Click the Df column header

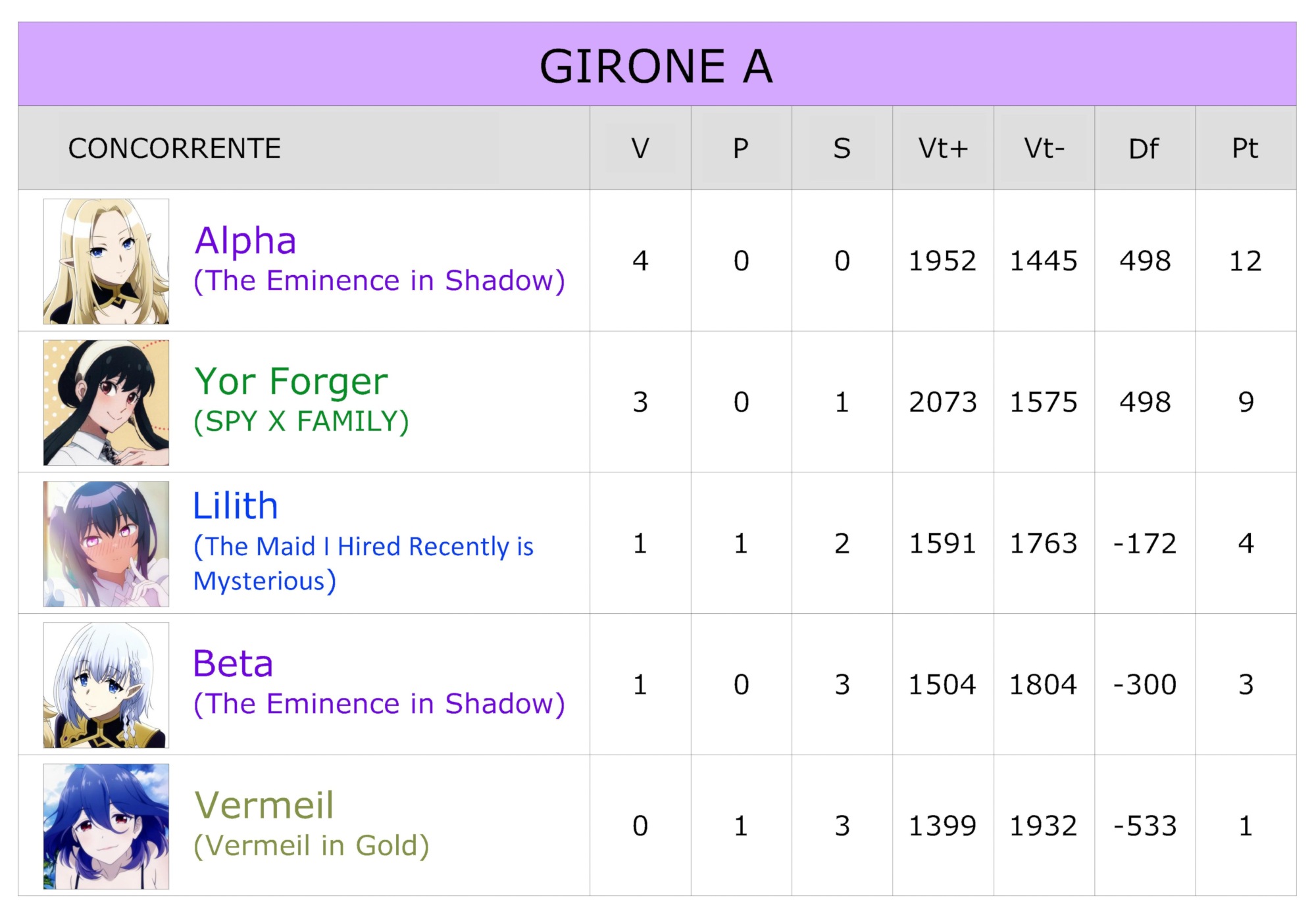1144,149
